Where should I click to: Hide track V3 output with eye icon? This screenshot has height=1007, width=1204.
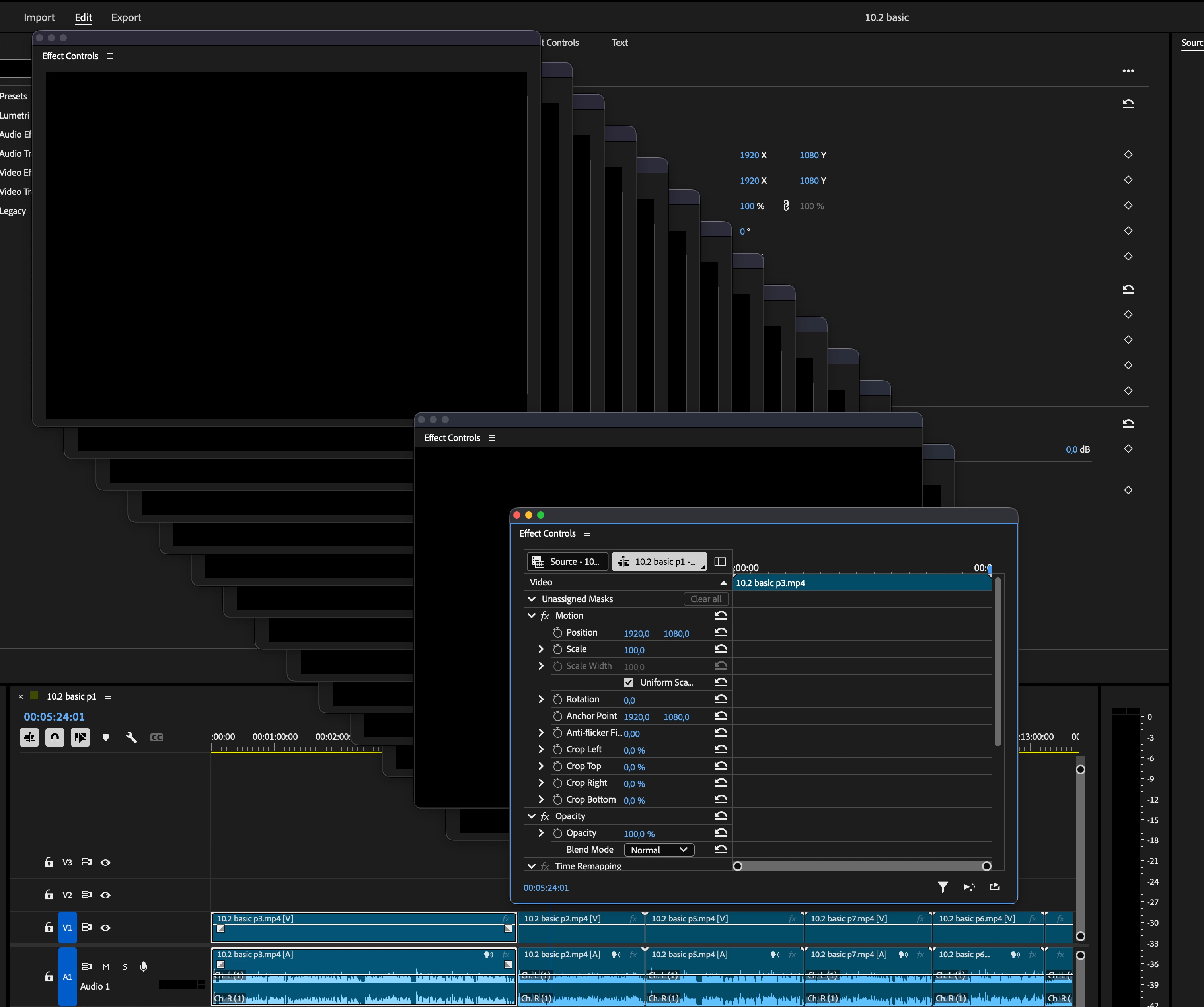[105, 863]
